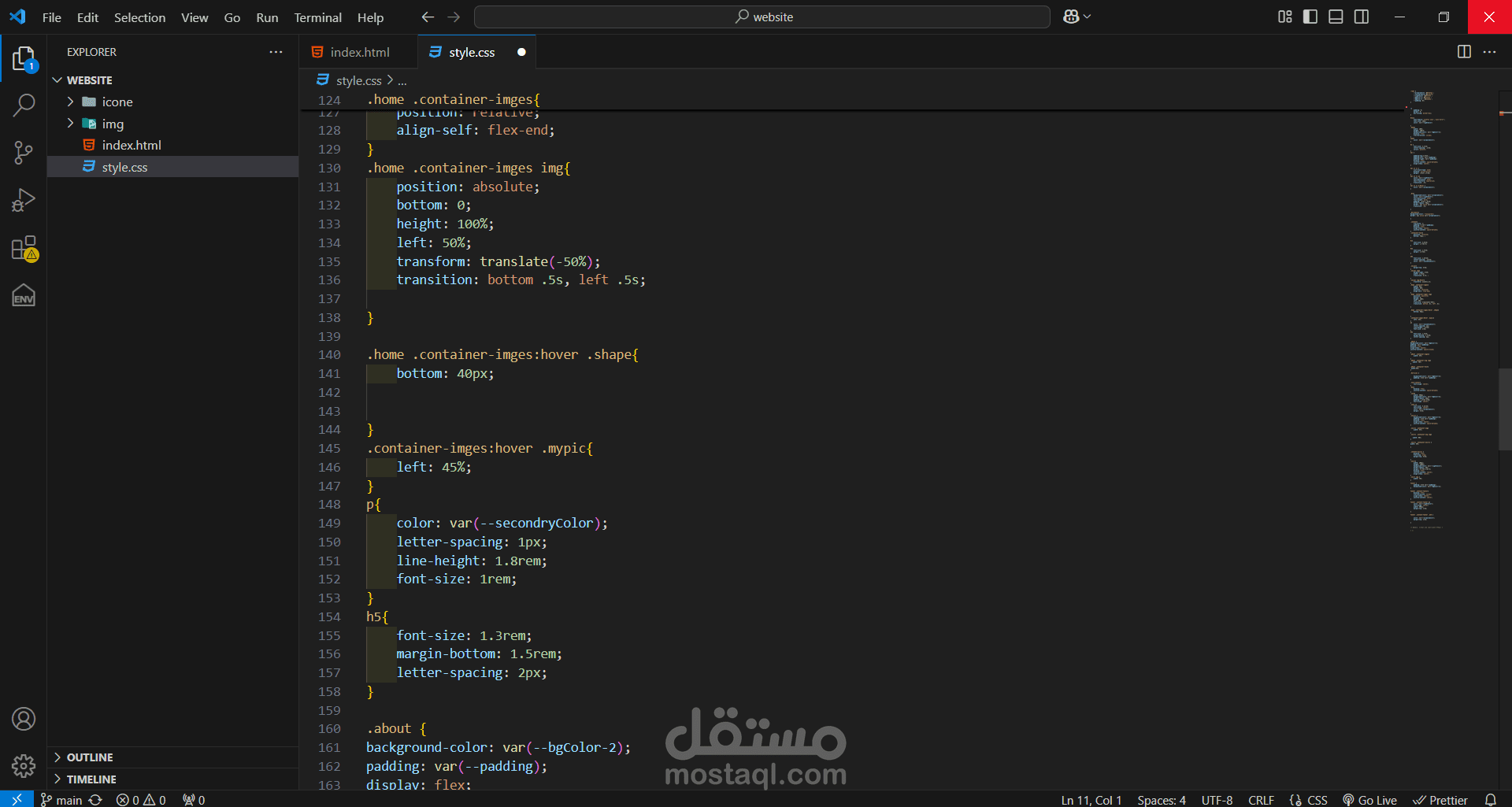Click line number 148
The image size is (1512, 807).
click(x=329, y=505)
